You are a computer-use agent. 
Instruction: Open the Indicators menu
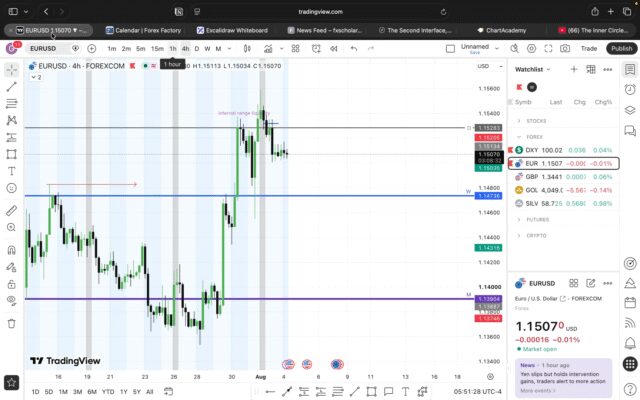[x=268, y=49]
